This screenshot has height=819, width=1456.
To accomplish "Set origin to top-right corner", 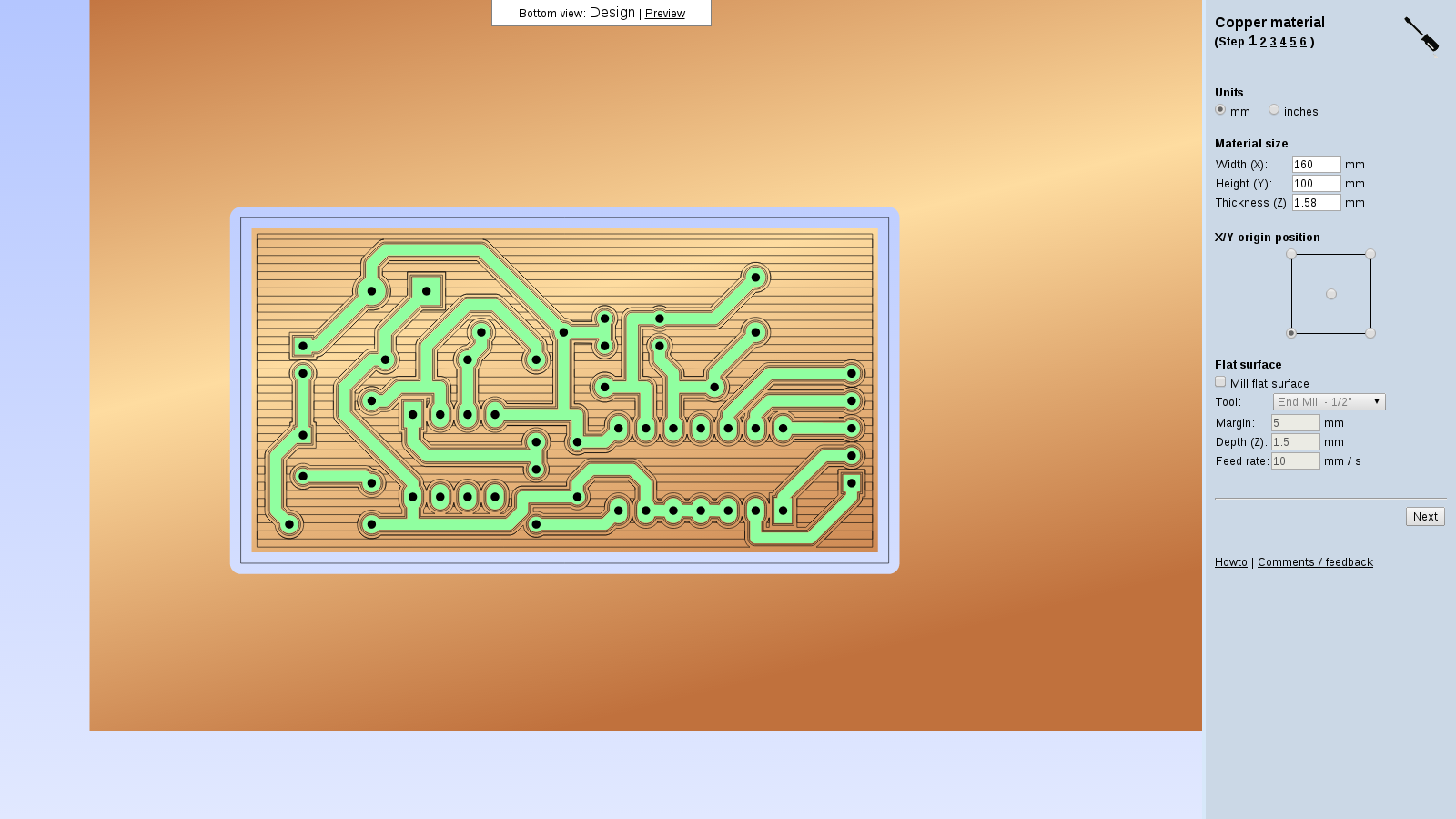I will pos(1370,254).
